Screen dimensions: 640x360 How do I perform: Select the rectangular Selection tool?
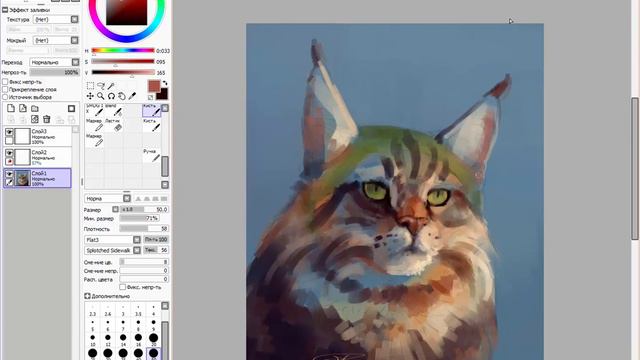(90, 86)
